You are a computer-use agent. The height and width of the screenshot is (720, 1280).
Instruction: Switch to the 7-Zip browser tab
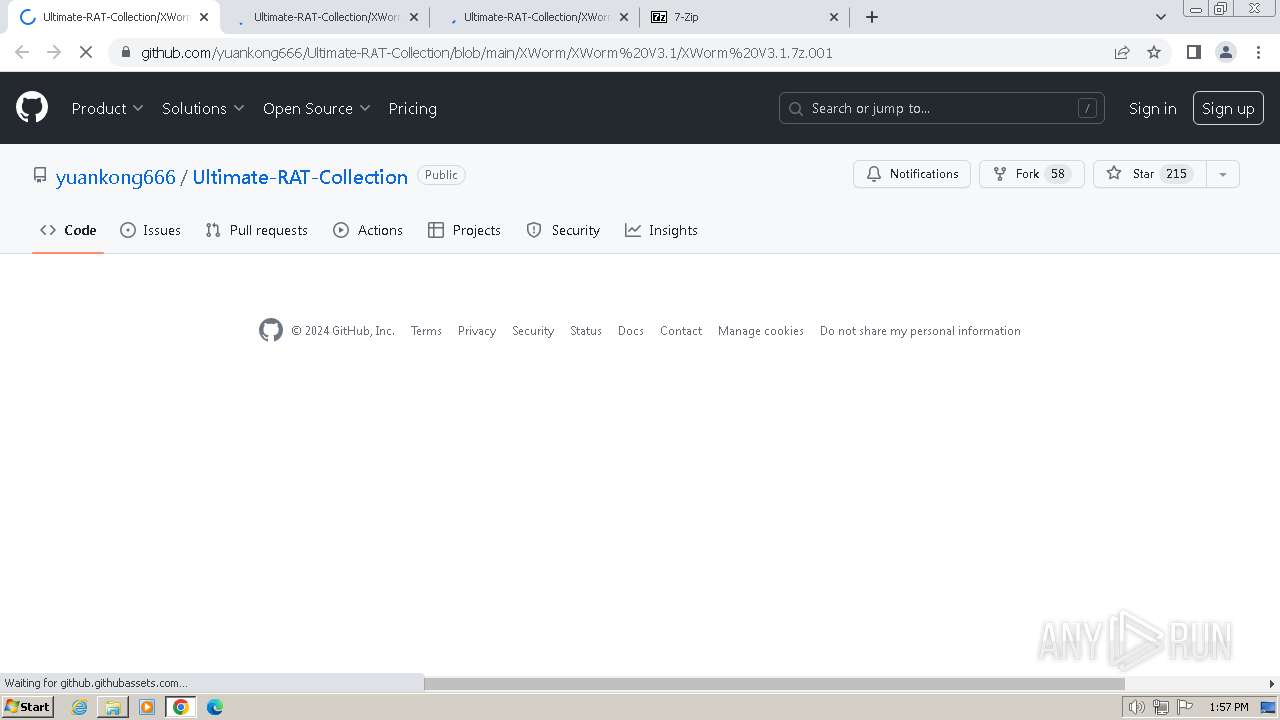pyautogui.click(x=745, y=17)
